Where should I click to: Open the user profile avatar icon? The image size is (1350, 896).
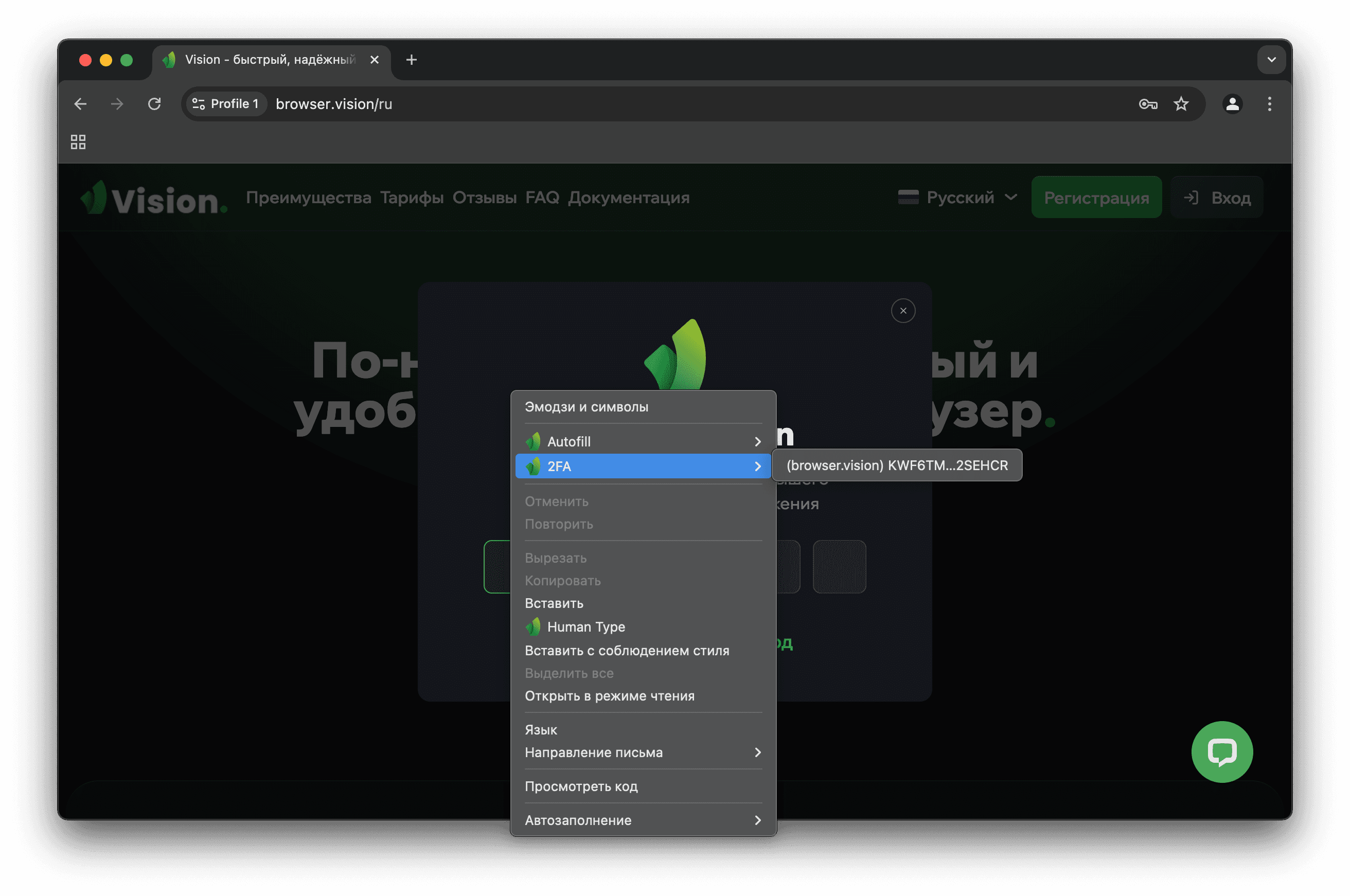(x=1232, y=104)
